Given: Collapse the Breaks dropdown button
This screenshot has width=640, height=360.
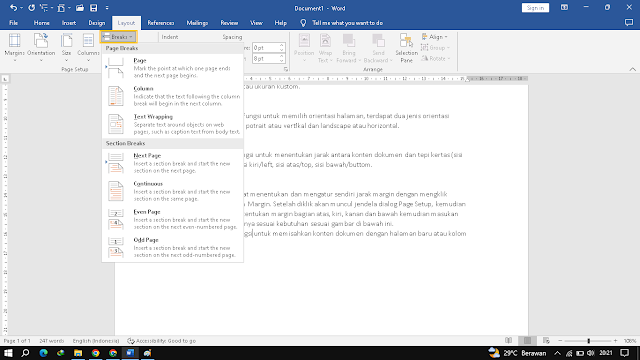Looking at the screenshot, I should [118, 37].
